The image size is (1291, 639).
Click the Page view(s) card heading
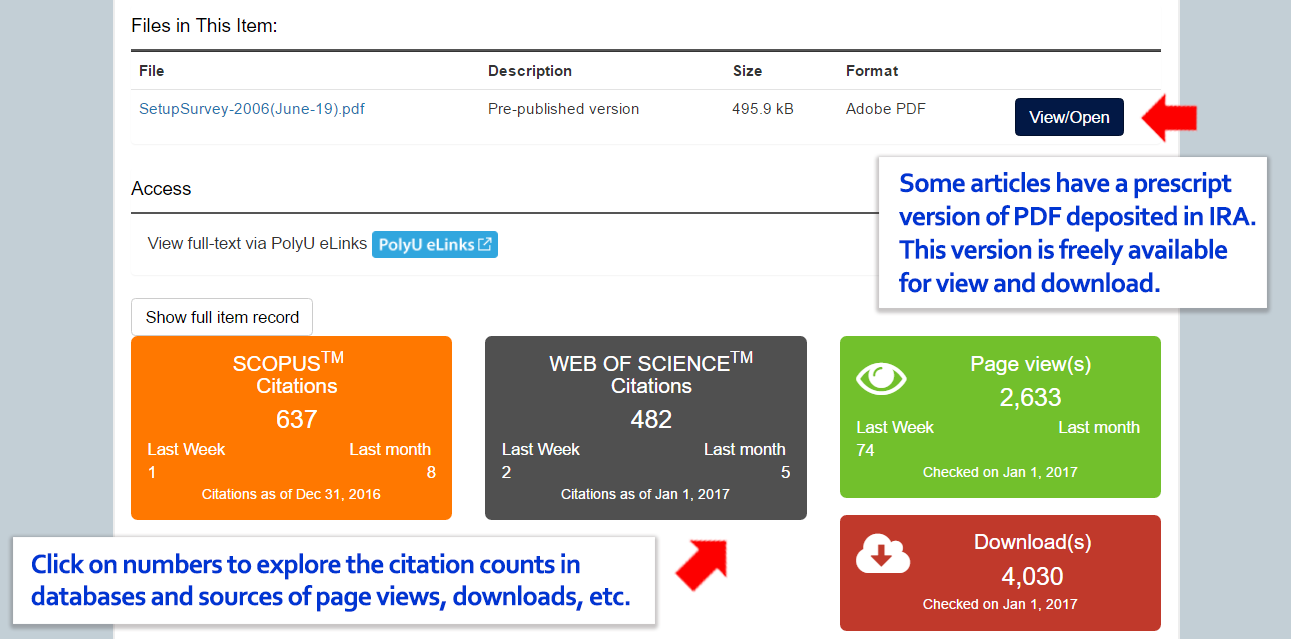[x=1030, y=364]
